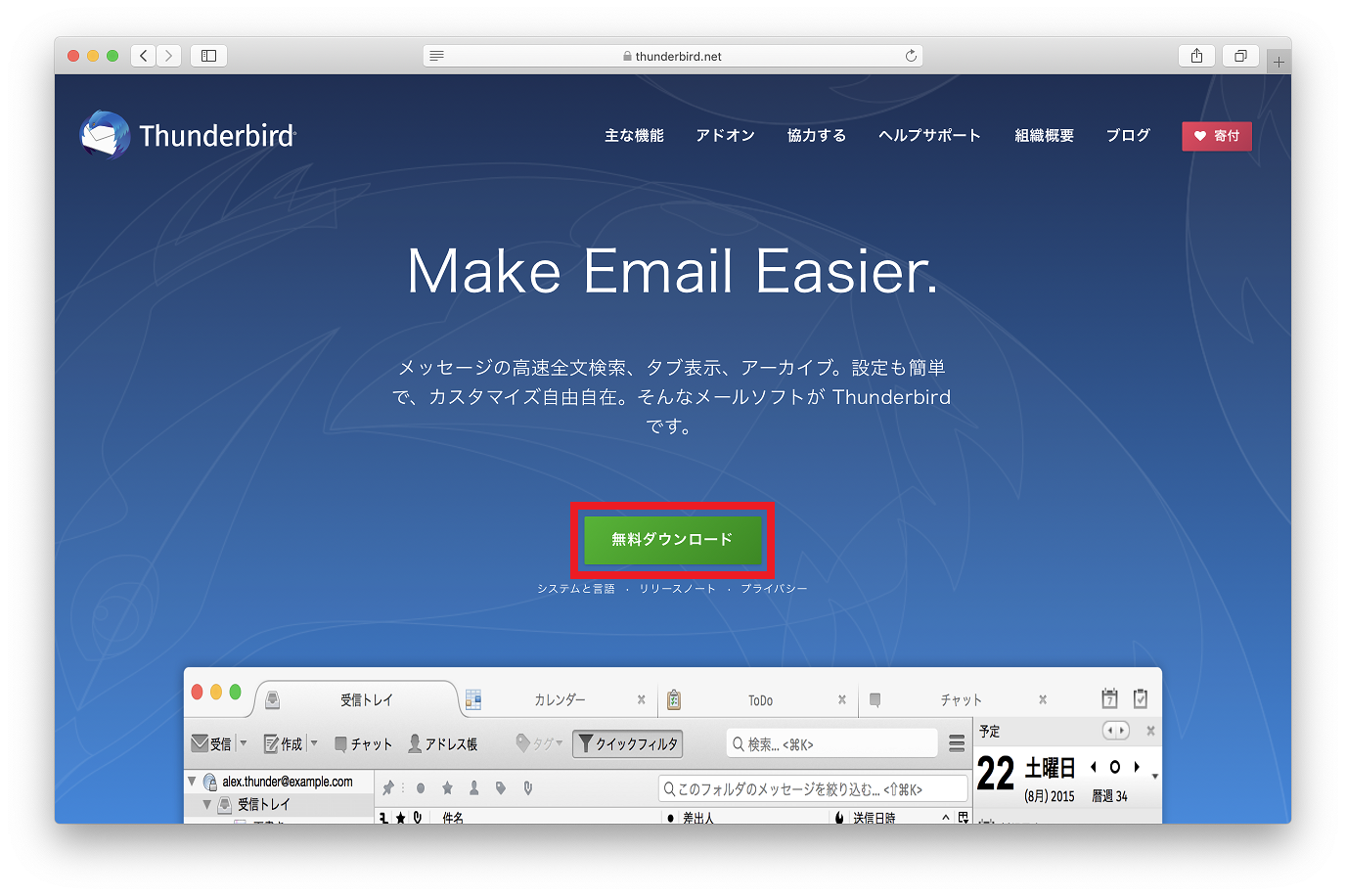Open the リリースノート link
Screen dimensions: 1346x896
click(678, 589)
